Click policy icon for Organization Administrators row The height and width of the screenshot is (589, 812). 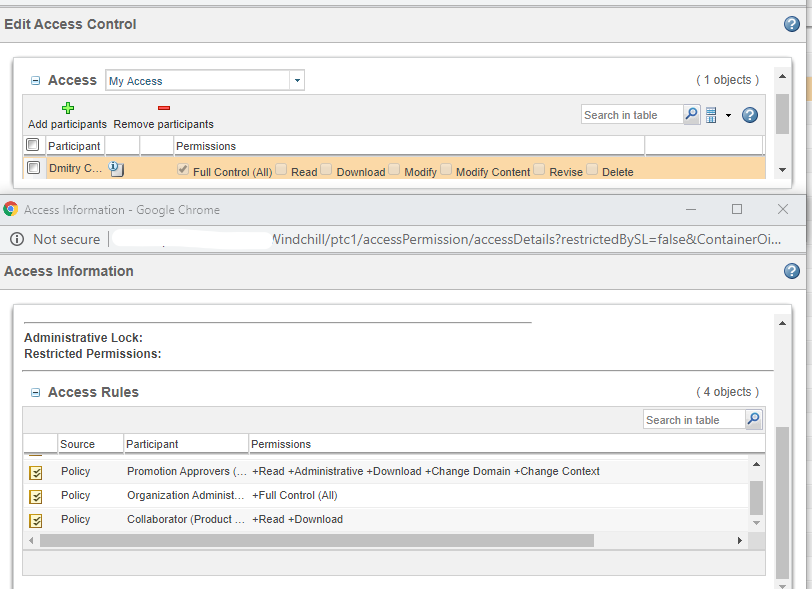36,496
